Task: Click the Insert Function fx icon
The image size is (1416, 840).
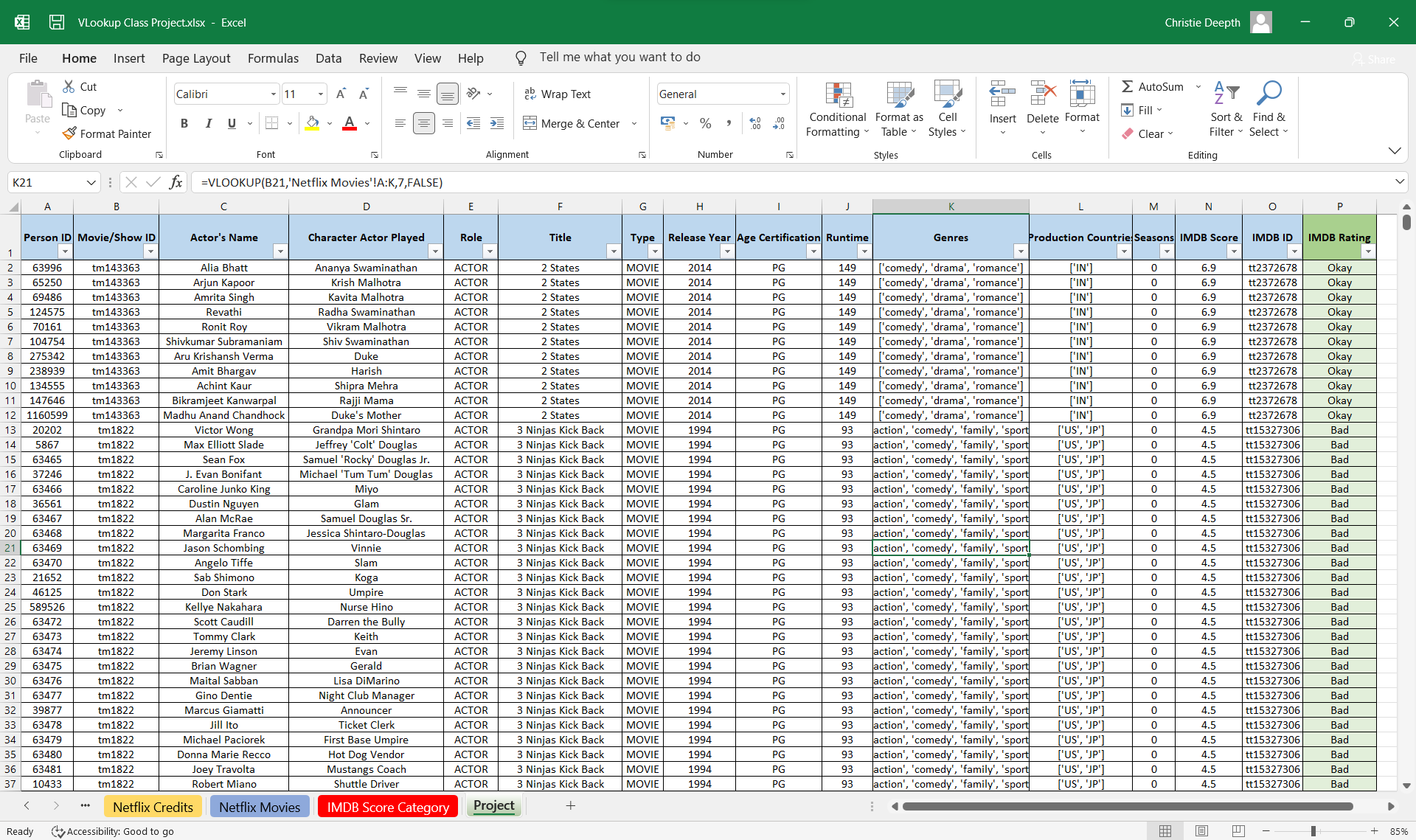Action: coord(176,182)
